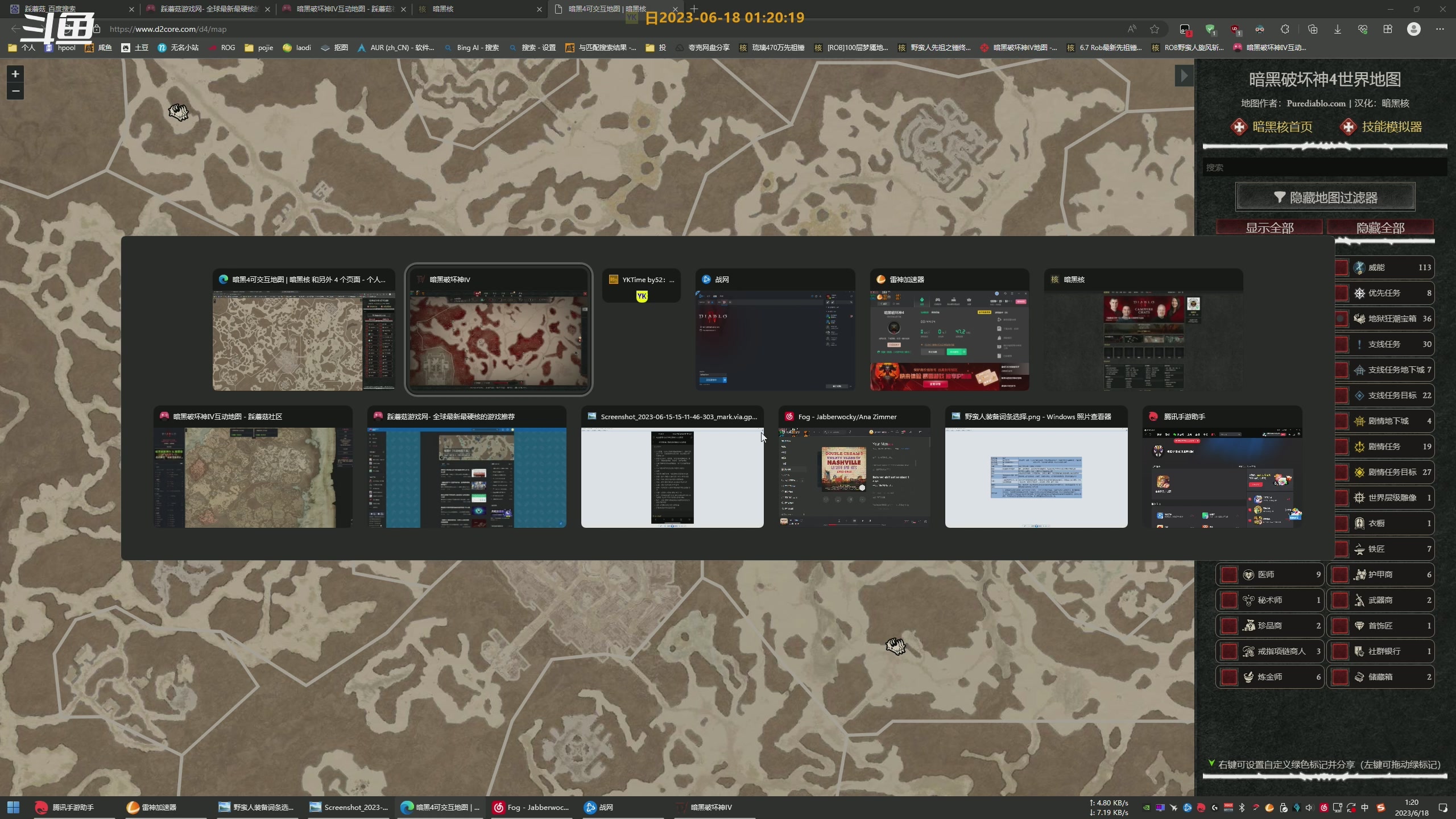Click the 珍品商 curiosity vendor icon
1456x819 pixels.
point(1248,626)
